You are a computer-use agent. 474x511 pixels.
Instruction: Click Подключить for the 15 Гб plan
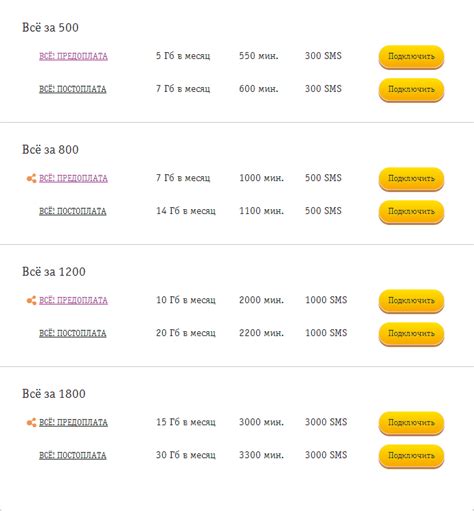pyautogui.click(x=411, y=423)
